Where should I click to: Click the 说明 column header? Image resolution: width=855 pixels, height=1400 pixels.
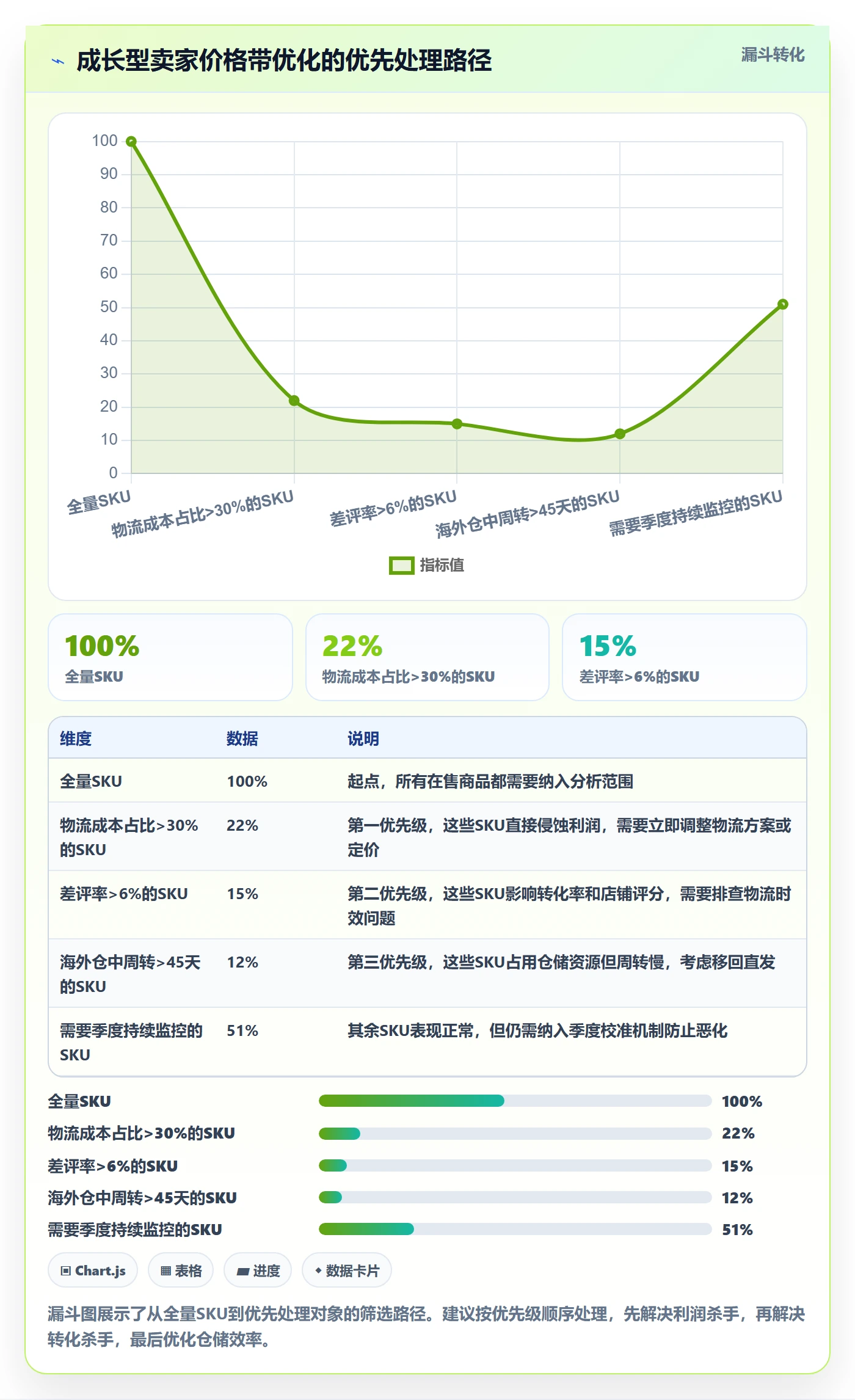(x=363, y=738)
